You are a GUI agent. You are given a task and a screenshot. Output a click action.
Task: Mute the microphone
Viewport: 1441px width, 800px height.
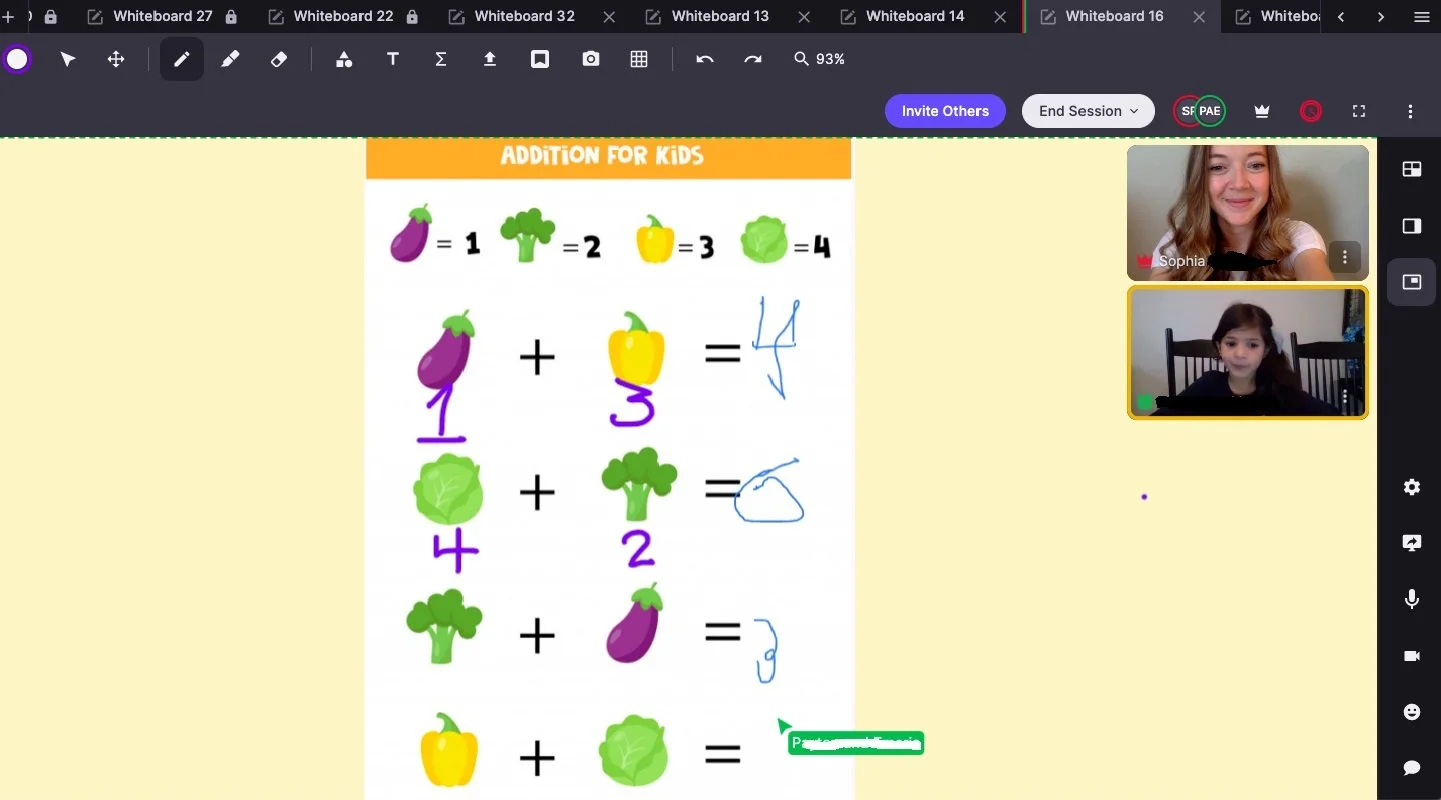click(x=1411, y=599)
